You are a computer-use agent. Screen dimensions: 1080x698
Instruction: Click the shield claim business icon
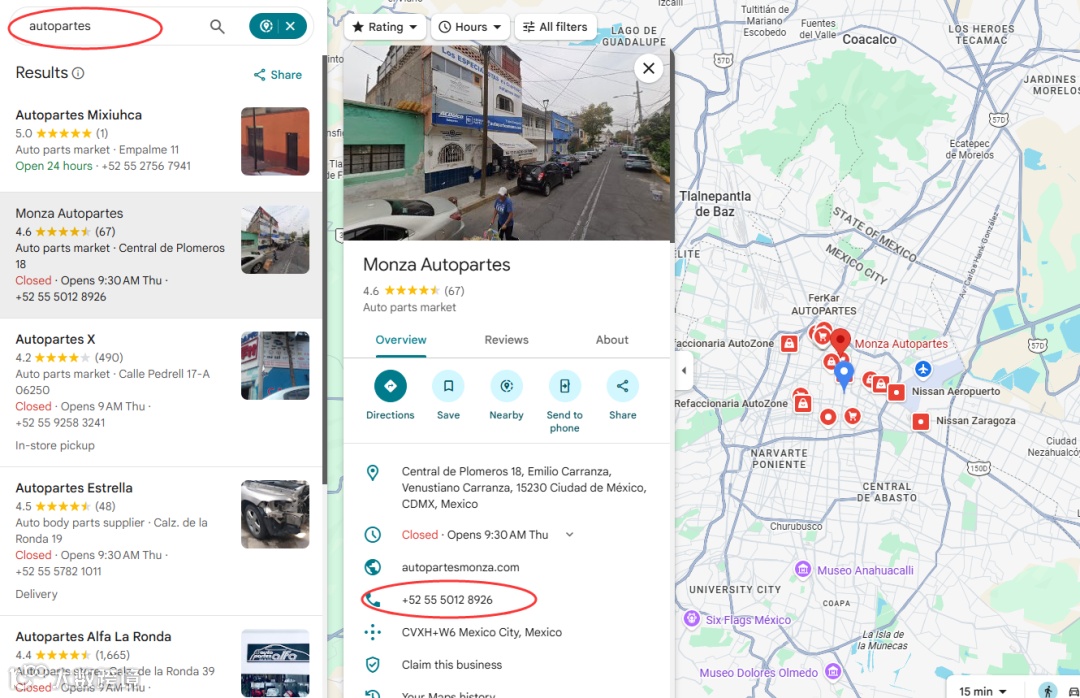(373, 664)
